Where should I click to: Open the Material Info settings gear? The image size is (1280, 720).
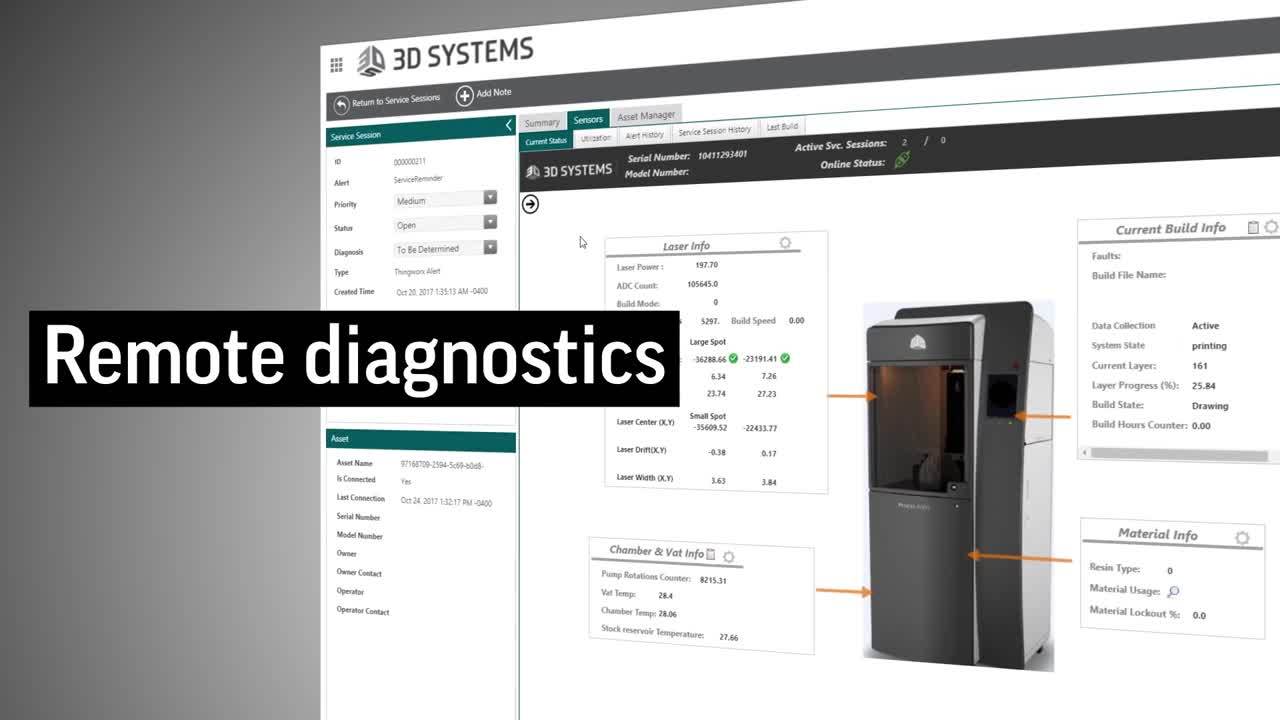[x=1241, y=536]
